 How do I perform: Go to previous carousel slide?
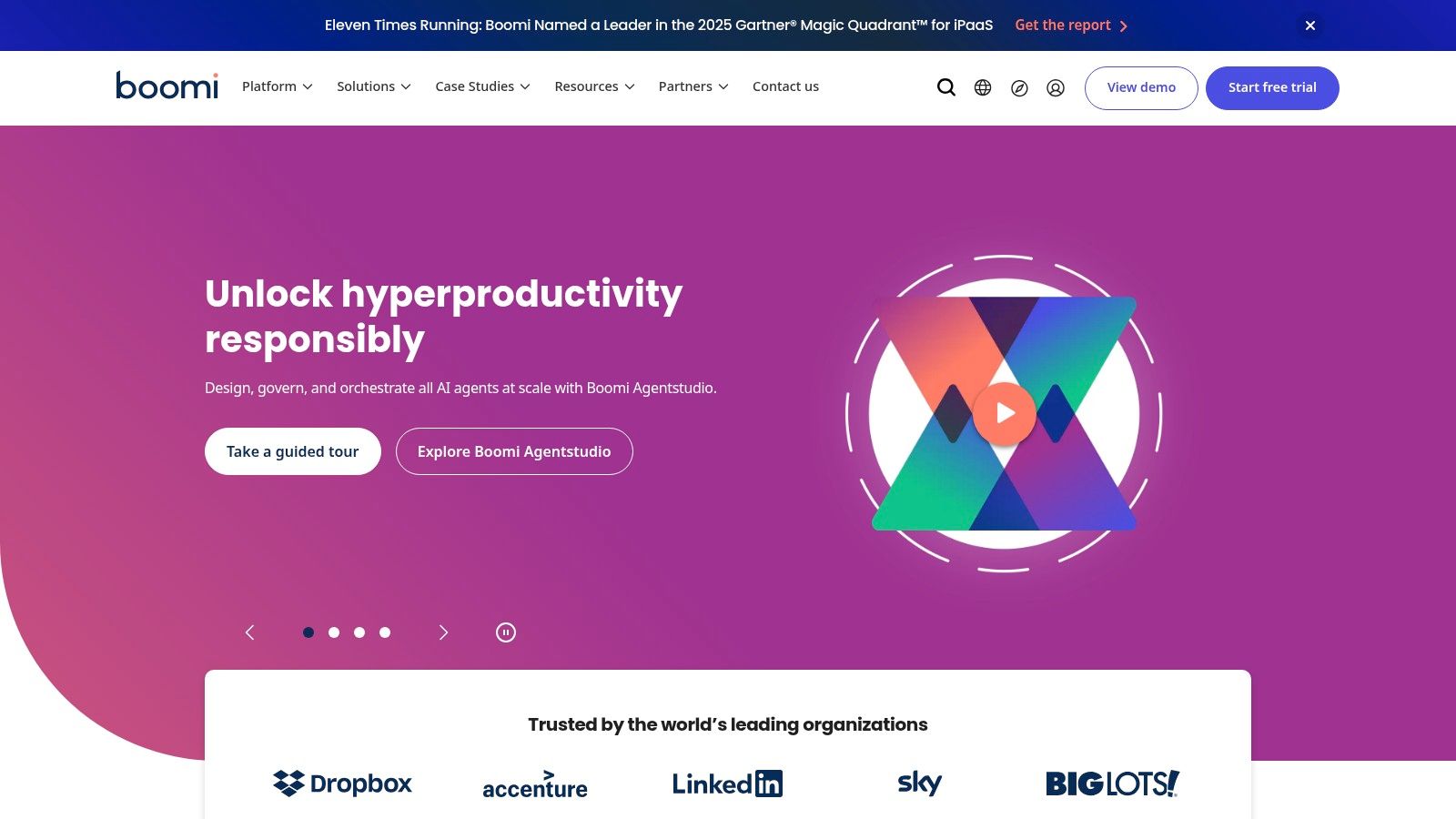(250, 632)
